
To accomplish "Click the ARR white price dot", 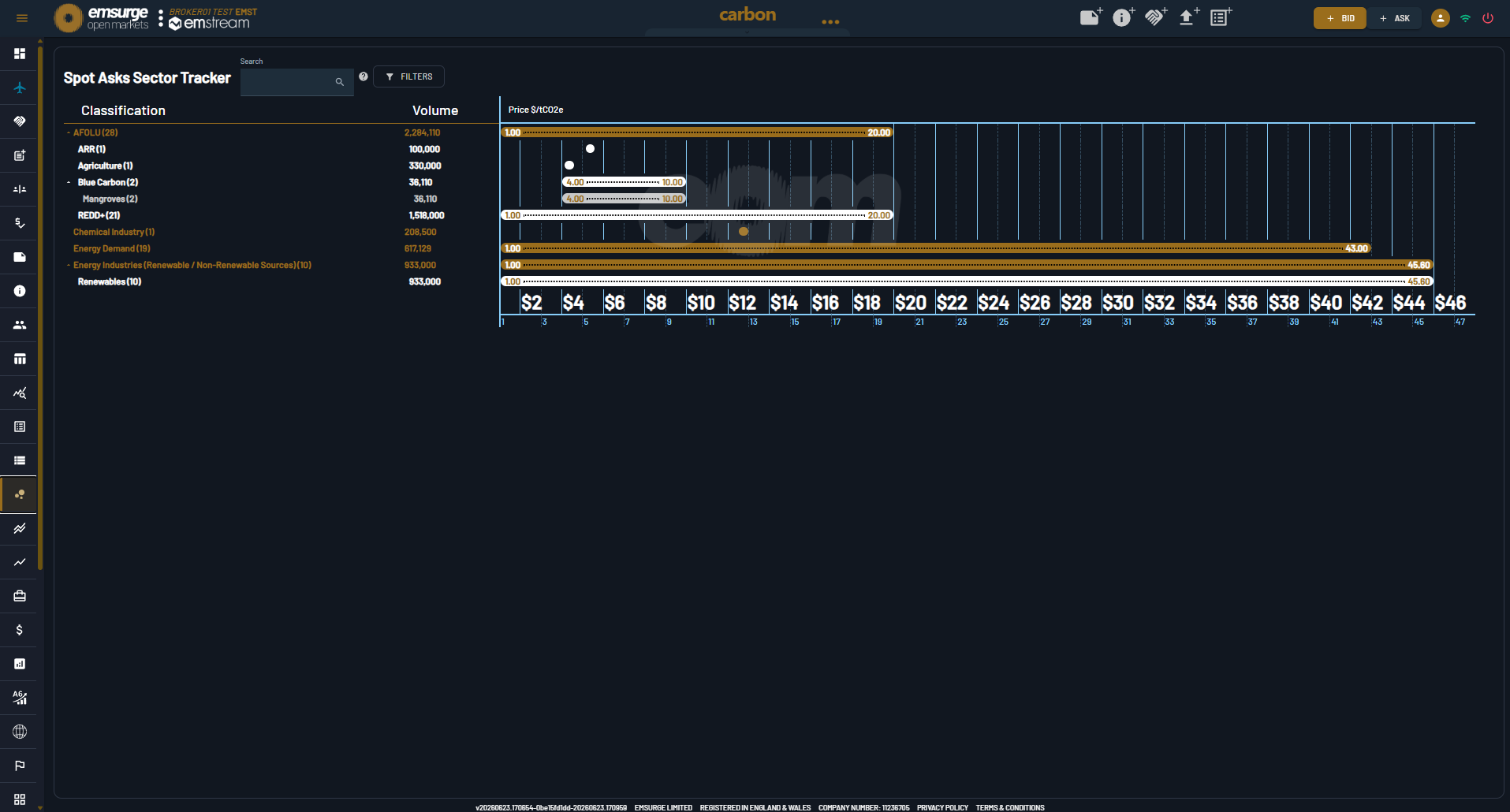I will (590, 148).
